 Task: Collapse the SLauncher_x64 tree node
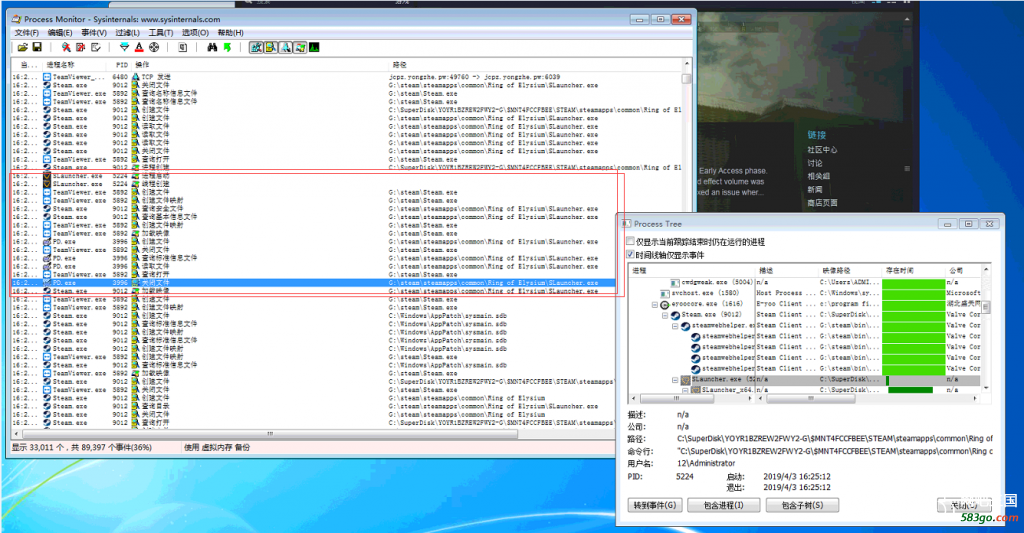point(685,390)
